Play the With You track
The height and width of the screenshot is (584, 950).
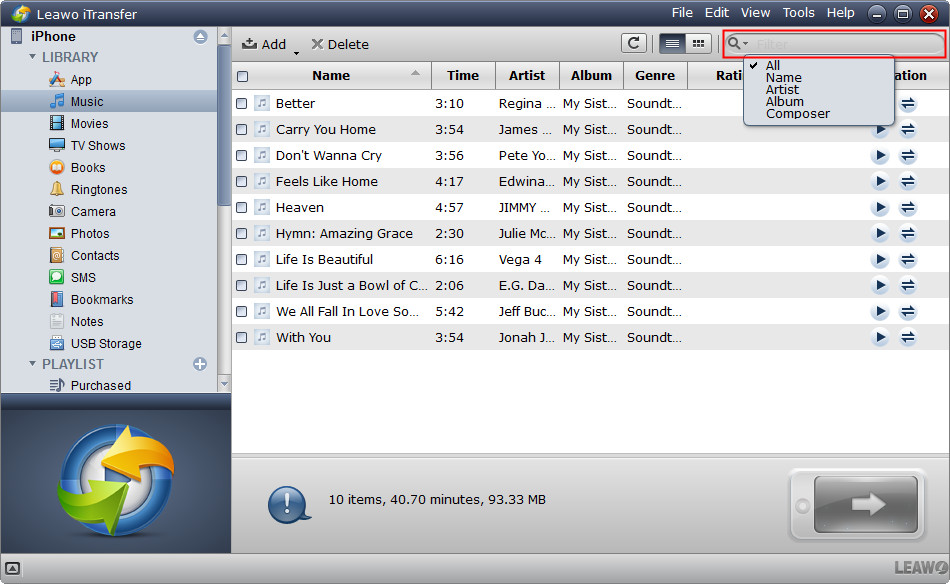click(880, 337)
